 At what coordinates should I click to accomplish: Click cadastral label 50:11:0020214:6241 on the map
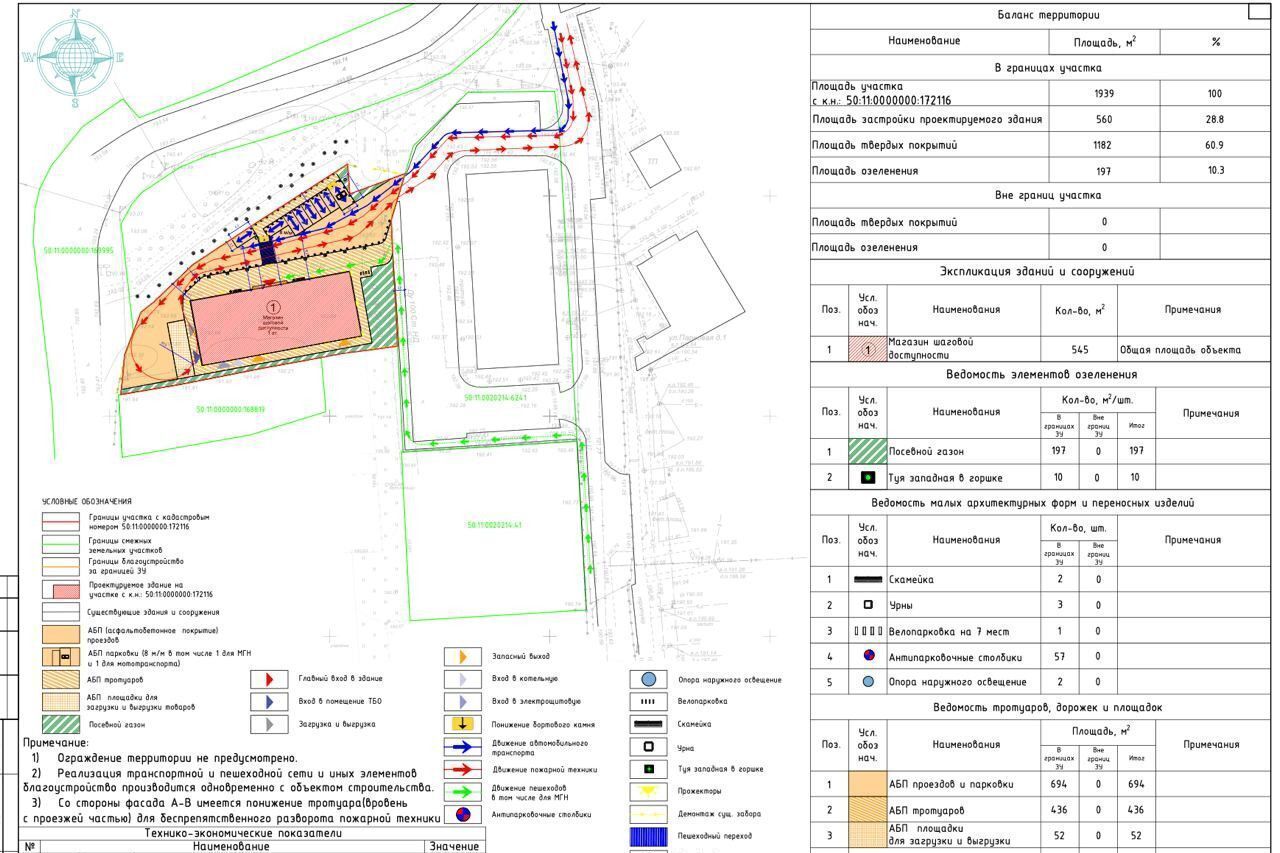tap(496, 397)
